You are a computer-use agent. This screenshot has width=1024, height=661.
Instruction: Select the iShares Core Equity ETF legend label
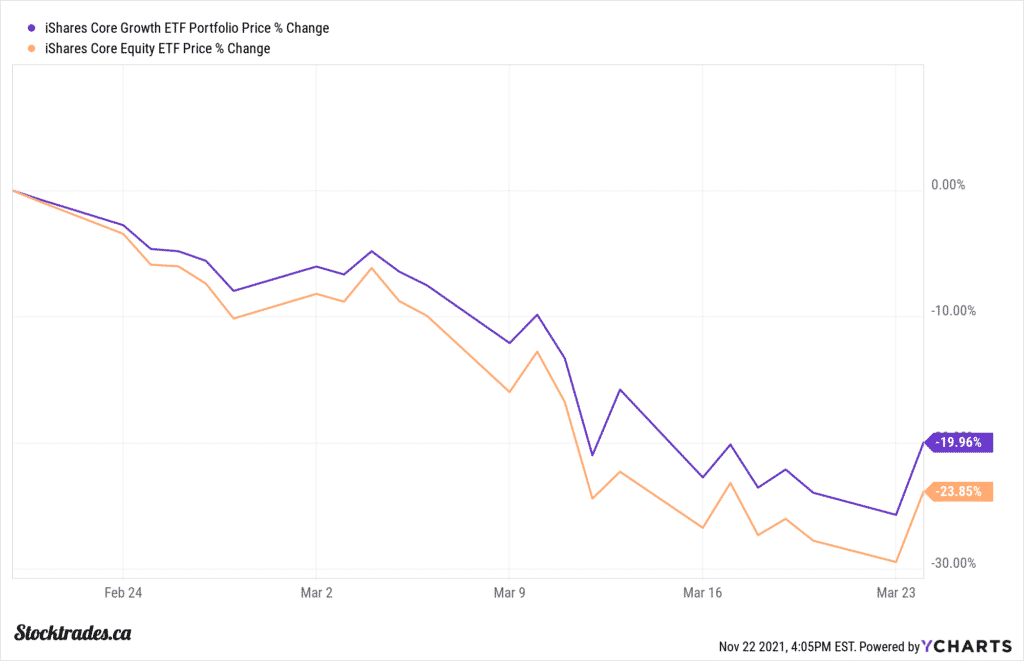[158, 48]
